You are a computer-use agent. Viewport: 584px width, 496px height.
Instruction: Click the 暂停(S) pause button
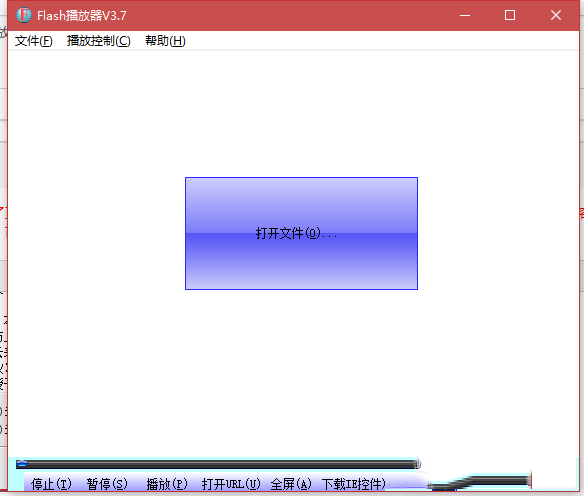[107, 484]
